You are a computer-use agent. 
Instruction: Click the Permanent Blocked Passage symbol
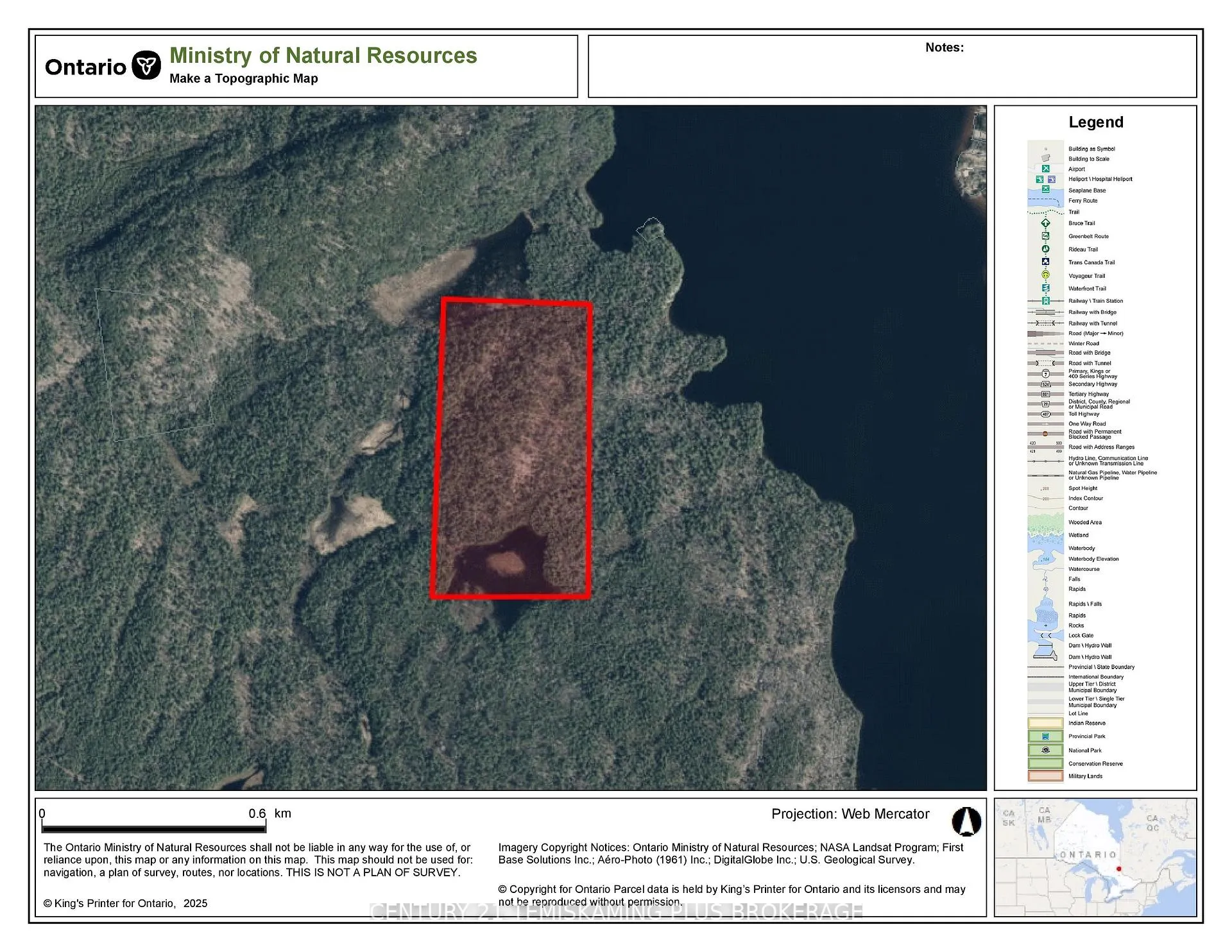(1045, 434)
